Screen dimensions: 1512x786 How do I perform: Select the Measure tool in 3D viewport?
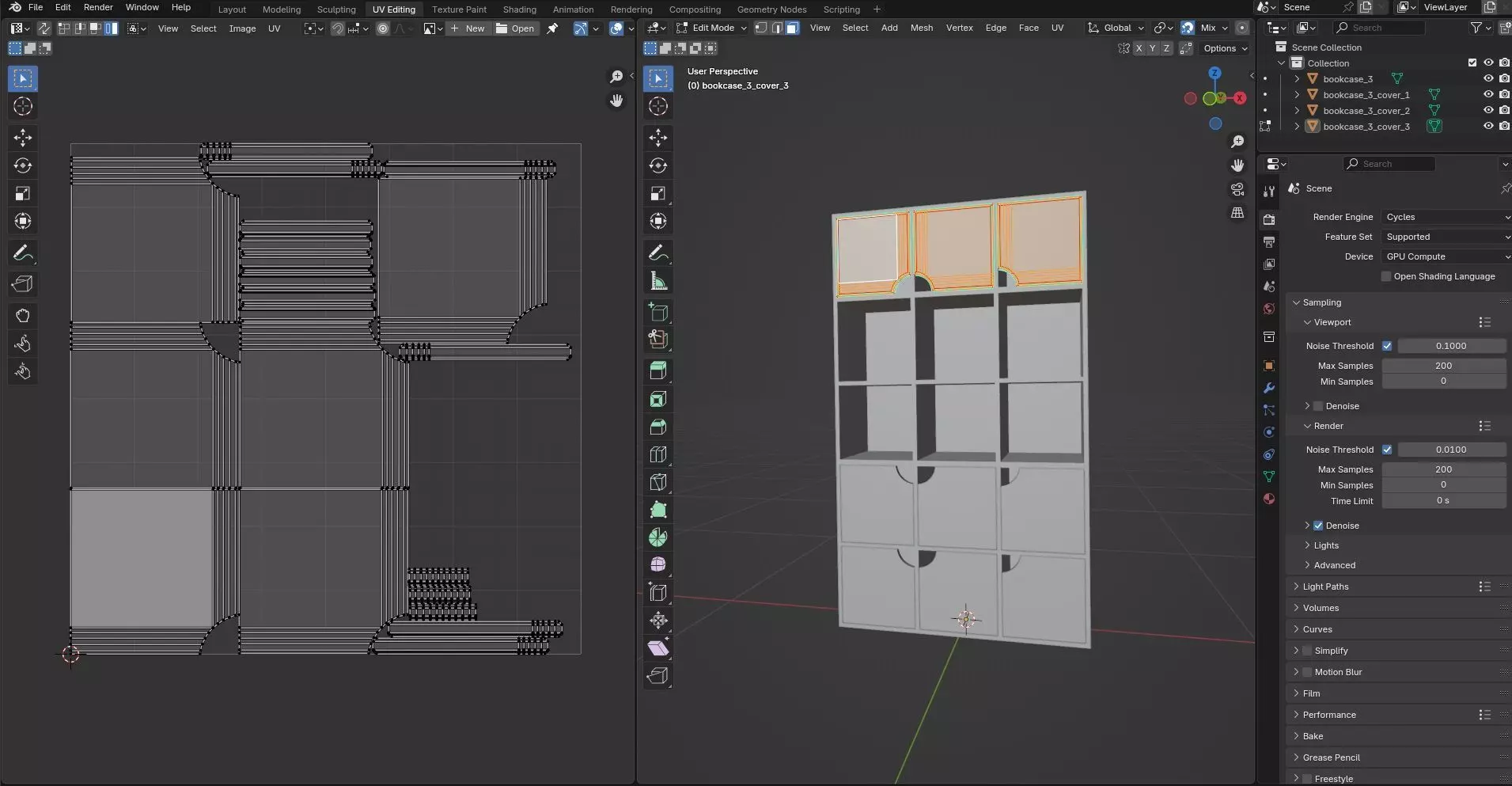[658, 281]
